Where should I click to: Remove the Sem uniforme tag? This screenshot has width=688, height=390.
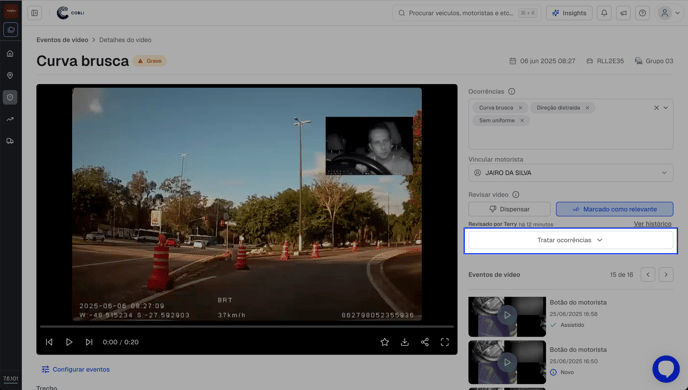[522, 121]
